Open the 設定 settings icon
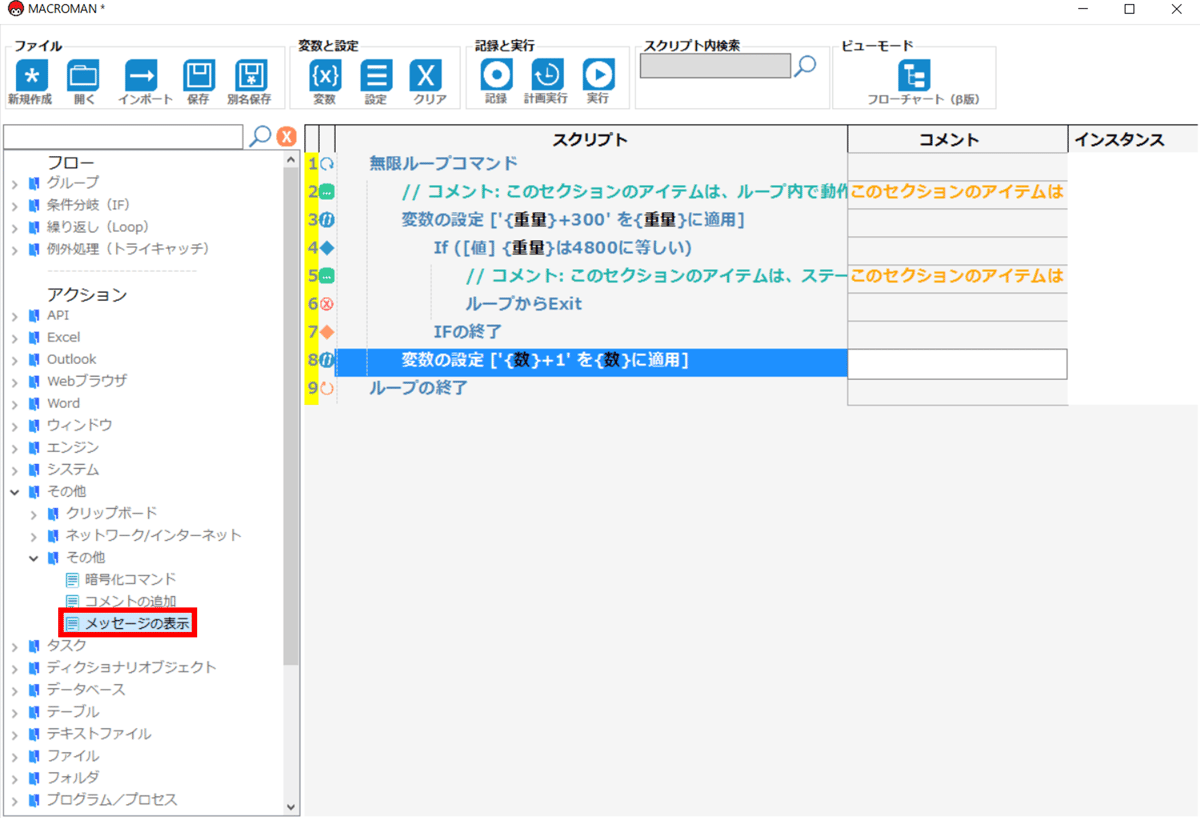Viewport: 1200px width, 818px height. pos(376,75)
